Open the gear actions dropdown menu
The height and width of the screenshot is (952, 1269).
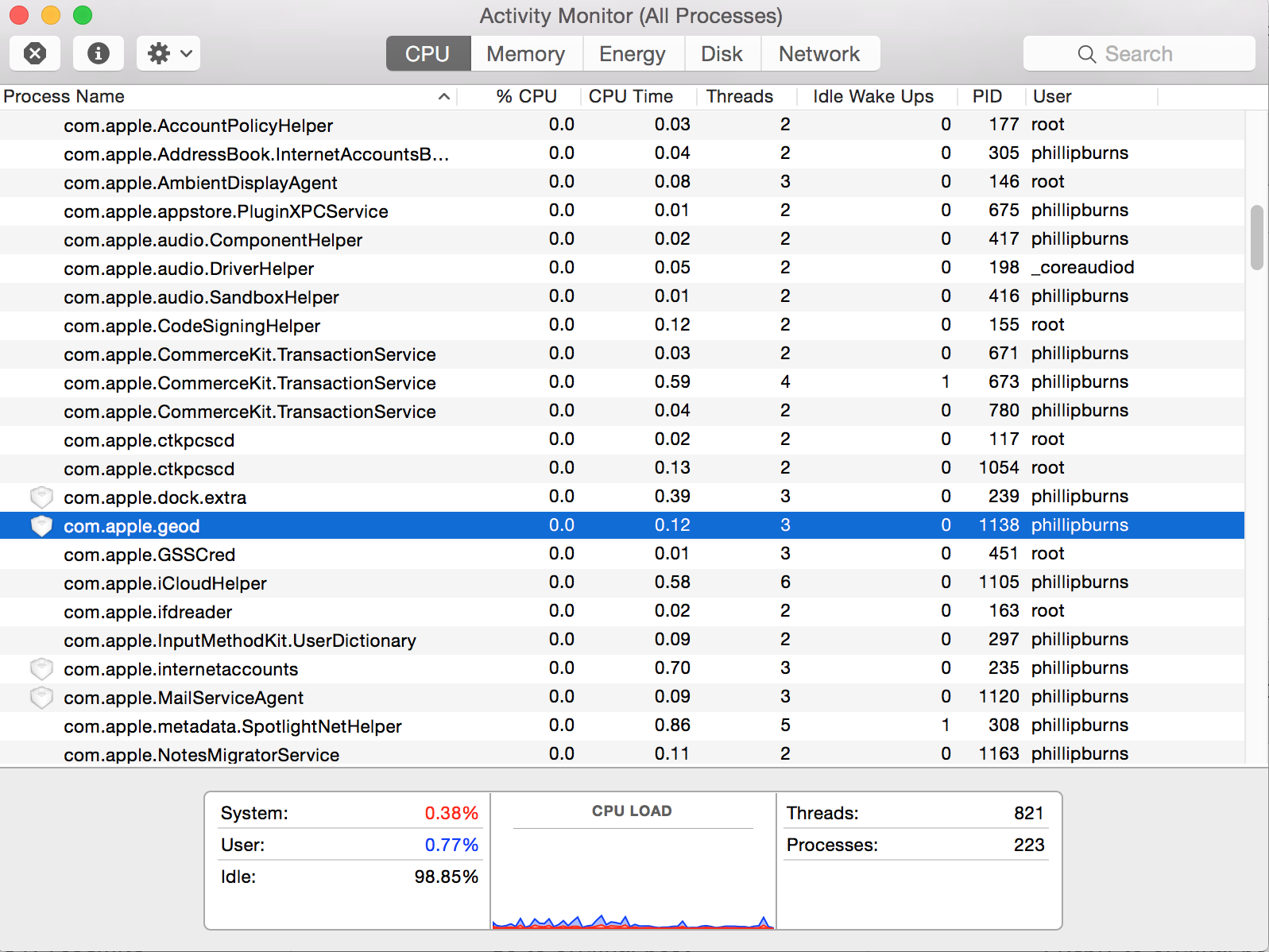click(168, 53)
